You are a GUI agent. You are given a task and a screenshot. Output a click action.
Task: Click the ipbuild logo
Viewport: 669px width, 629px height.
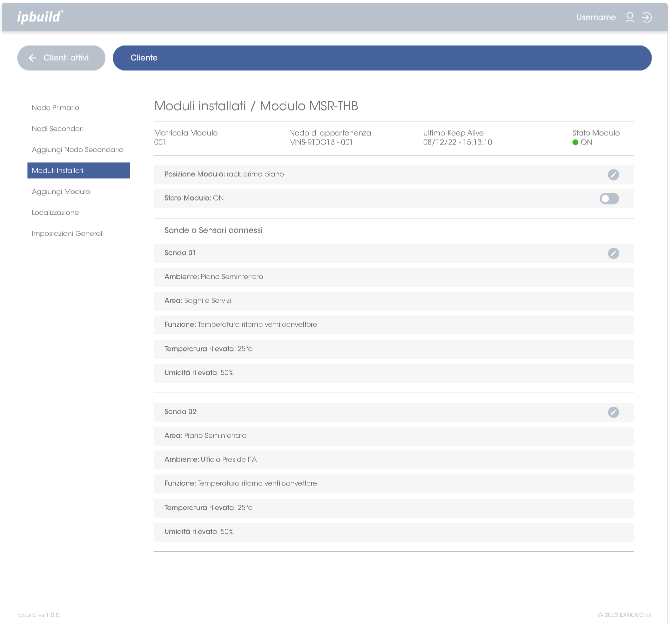[x=40, y=17]
